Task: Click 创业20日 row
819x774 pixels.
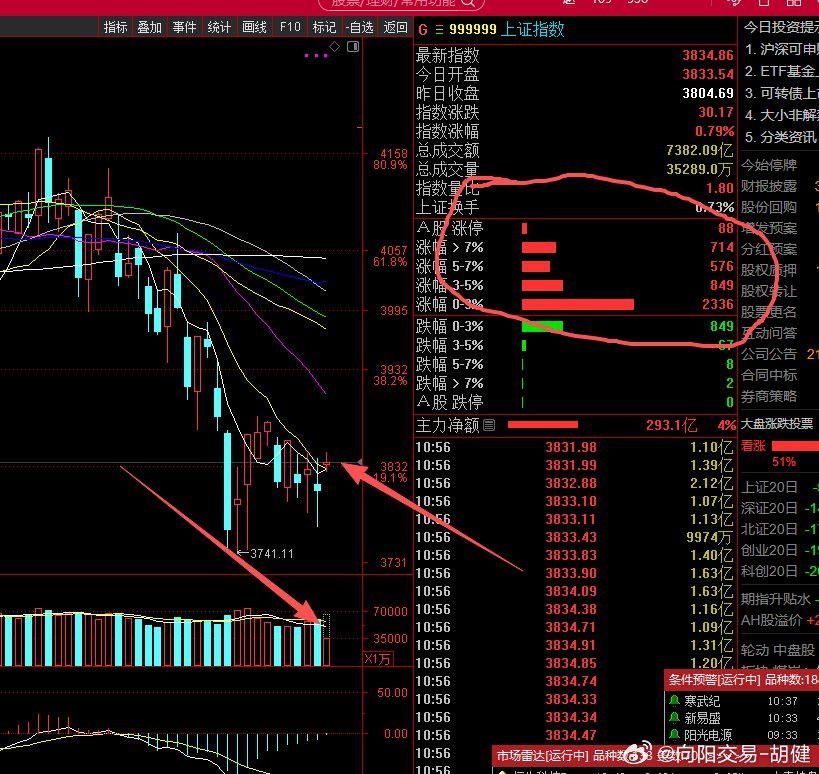Action: click(x=779, y=550)
